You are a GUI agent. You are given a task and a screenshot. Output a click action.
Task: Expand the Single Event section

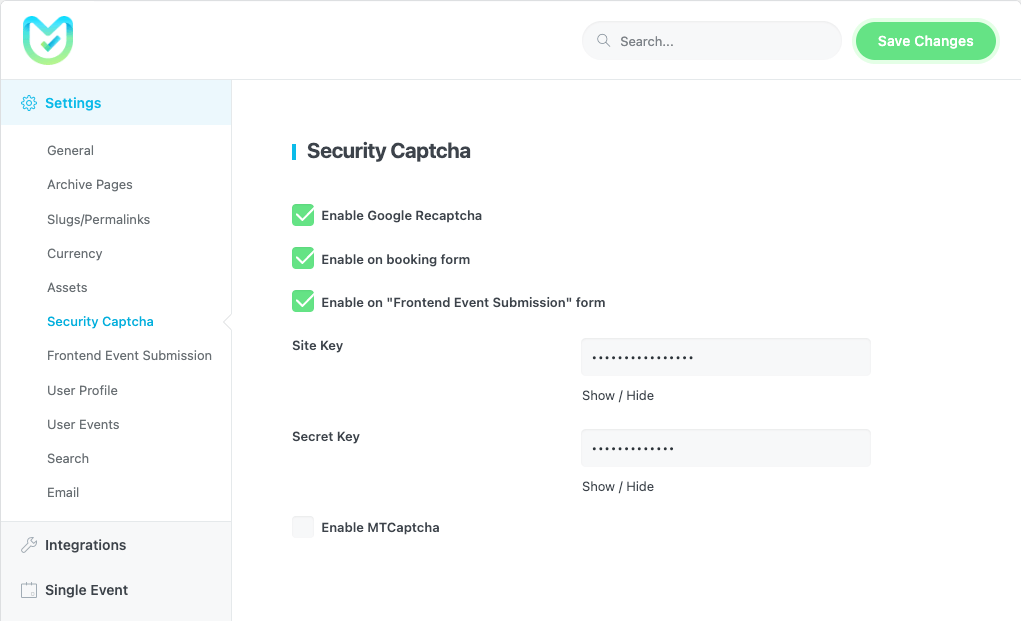[116, 590]
